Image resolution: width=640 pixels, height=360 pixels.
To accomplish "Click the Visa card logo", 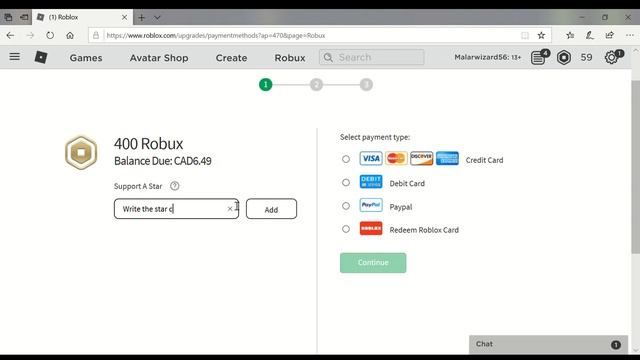I will [371, 158].
